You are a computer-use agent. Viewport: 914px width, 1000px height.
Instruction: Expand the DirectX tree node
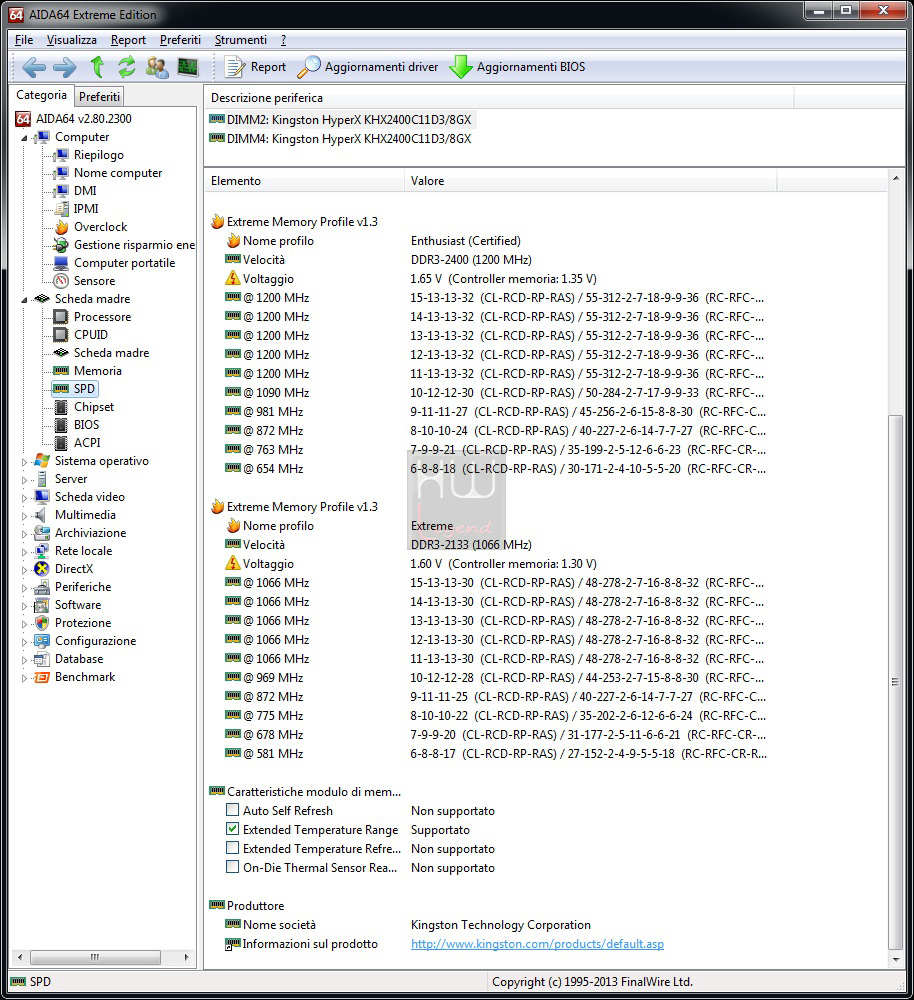[24, 569]
